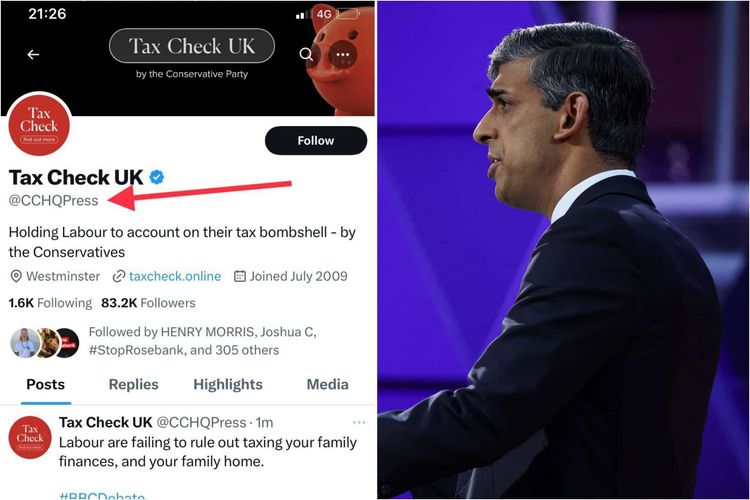
Task: Select the Posts tab
Action: [x=45, y=384]
